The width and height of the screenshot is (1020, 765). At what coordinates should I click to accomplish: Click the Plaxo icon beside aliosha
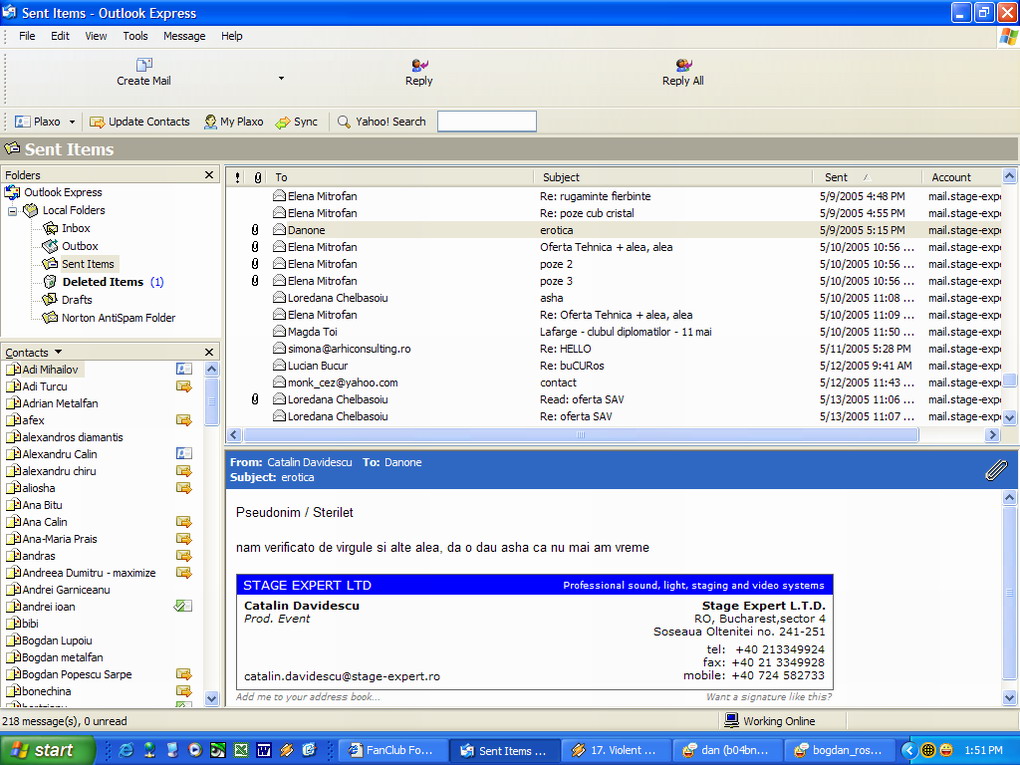184,488
